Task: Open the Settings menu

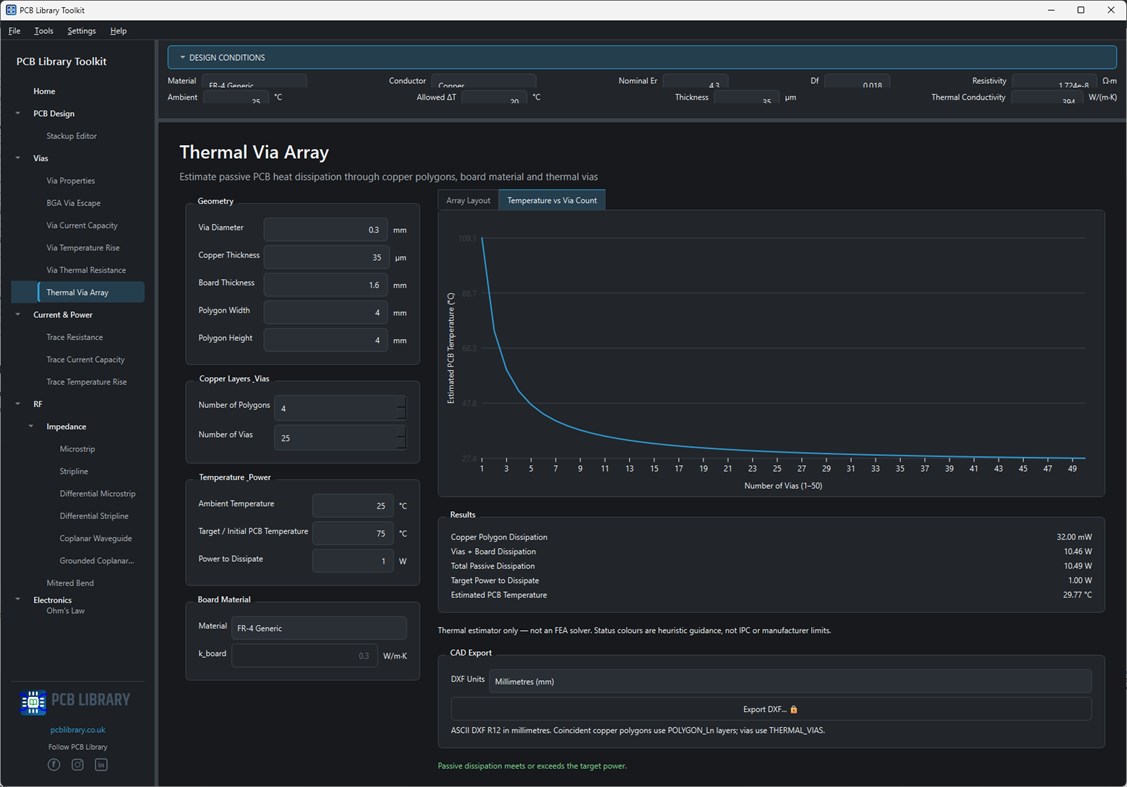Action: (81, 31)
